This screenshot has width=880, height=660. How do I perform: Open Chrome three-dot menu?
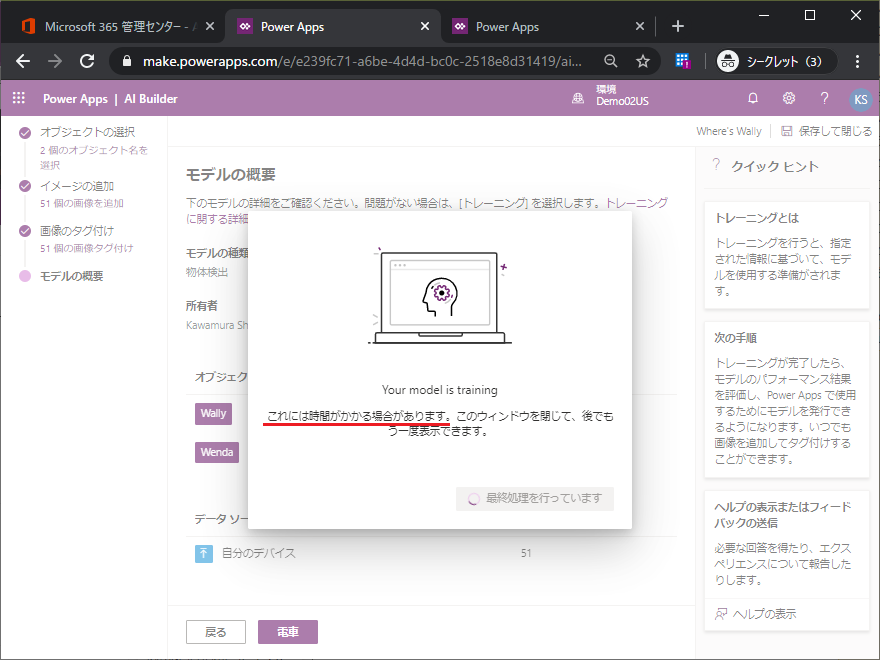857,61
